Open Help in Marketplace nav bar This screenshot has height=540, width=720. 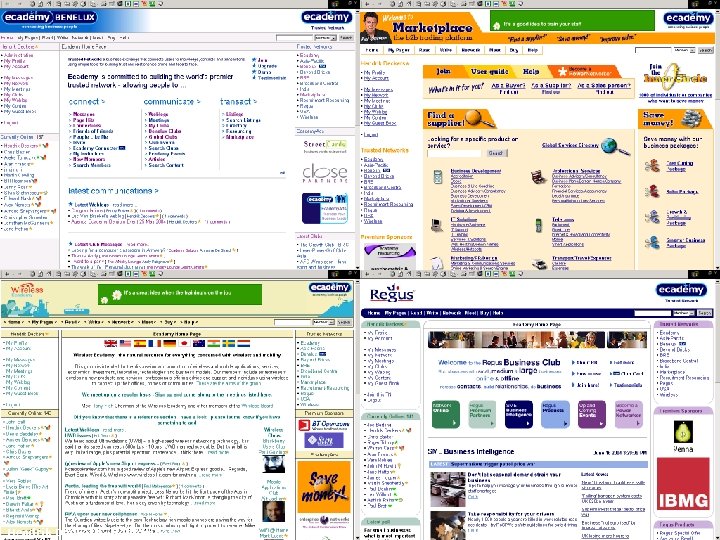point(532,50)
